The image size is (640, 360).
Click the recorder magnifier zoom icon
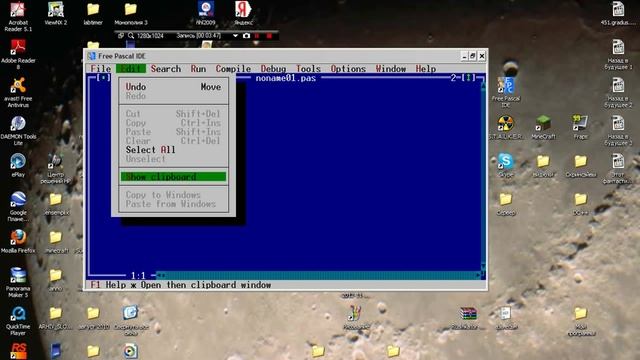point(131,36)
